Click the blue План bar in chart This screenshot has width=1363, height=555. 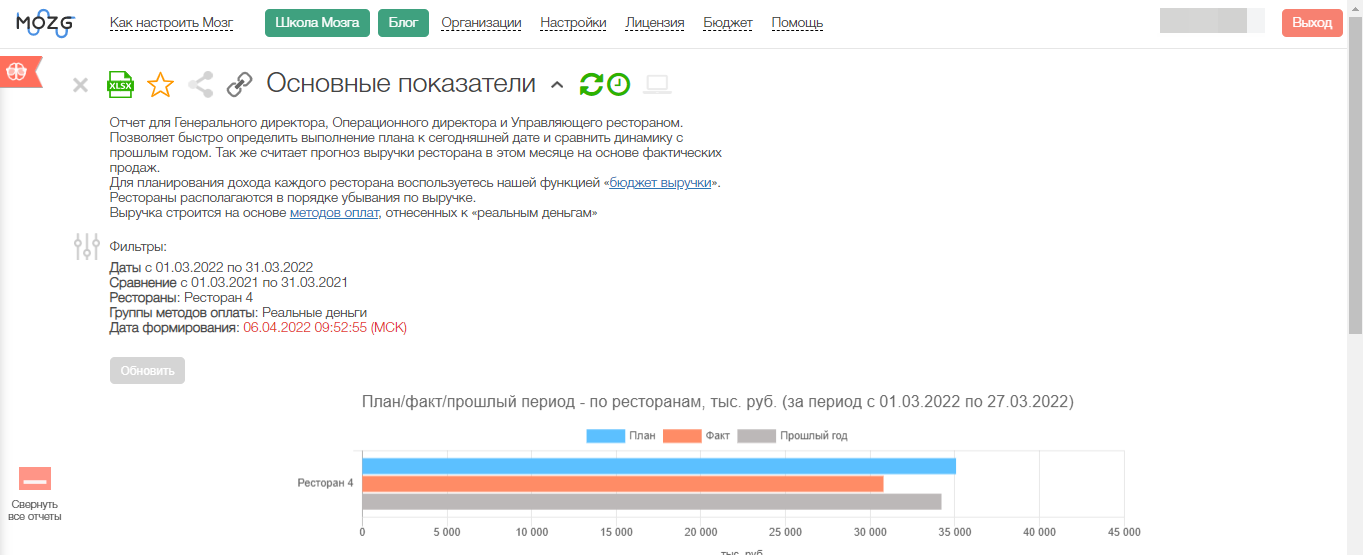[659, 466]
